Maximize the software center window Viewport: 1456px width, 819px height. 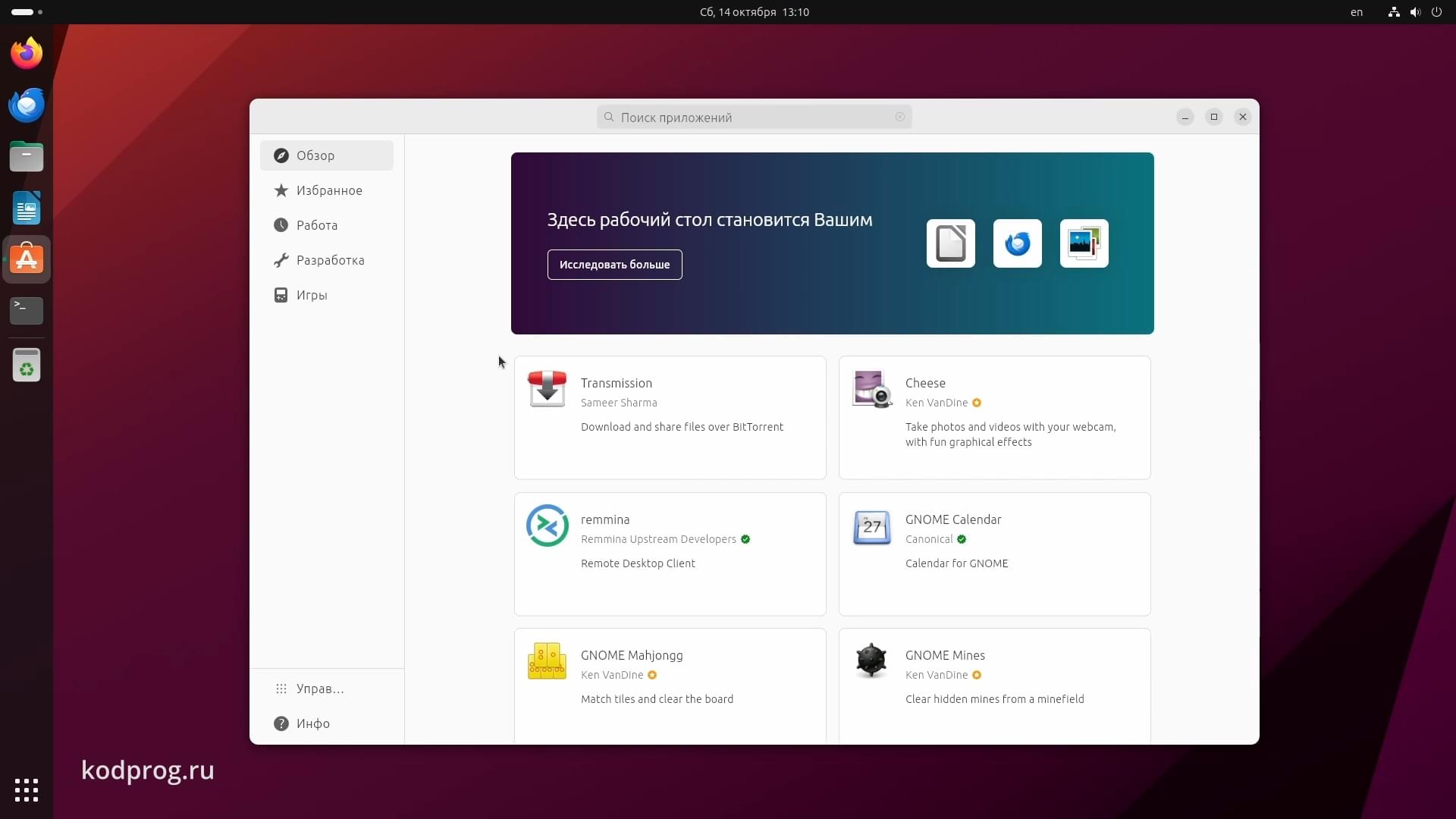1213,117
